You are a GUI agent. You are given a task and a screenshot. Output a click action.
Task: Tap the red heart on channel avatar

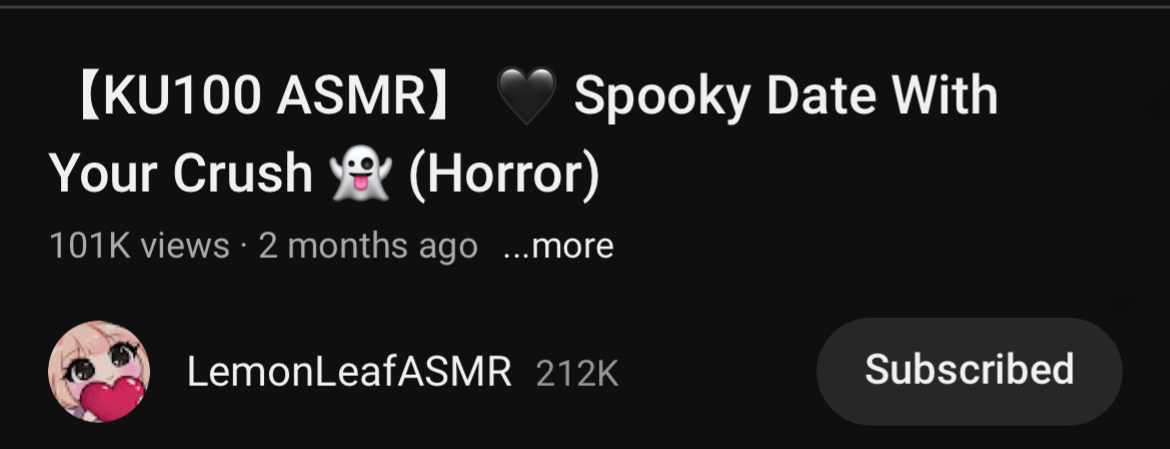point(112,398)
